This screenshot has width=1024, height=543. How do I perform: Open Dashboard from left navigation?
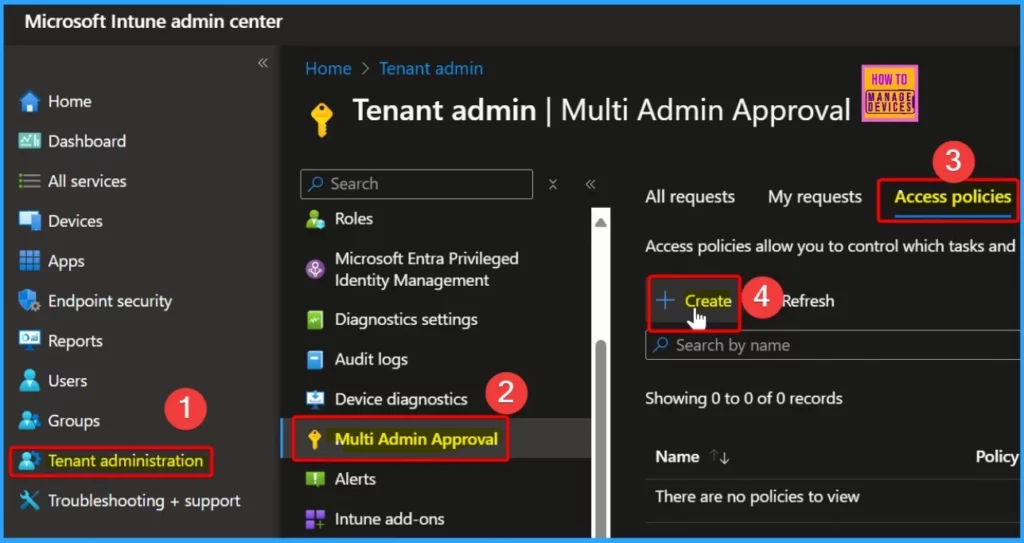click(x=87, y=141)
